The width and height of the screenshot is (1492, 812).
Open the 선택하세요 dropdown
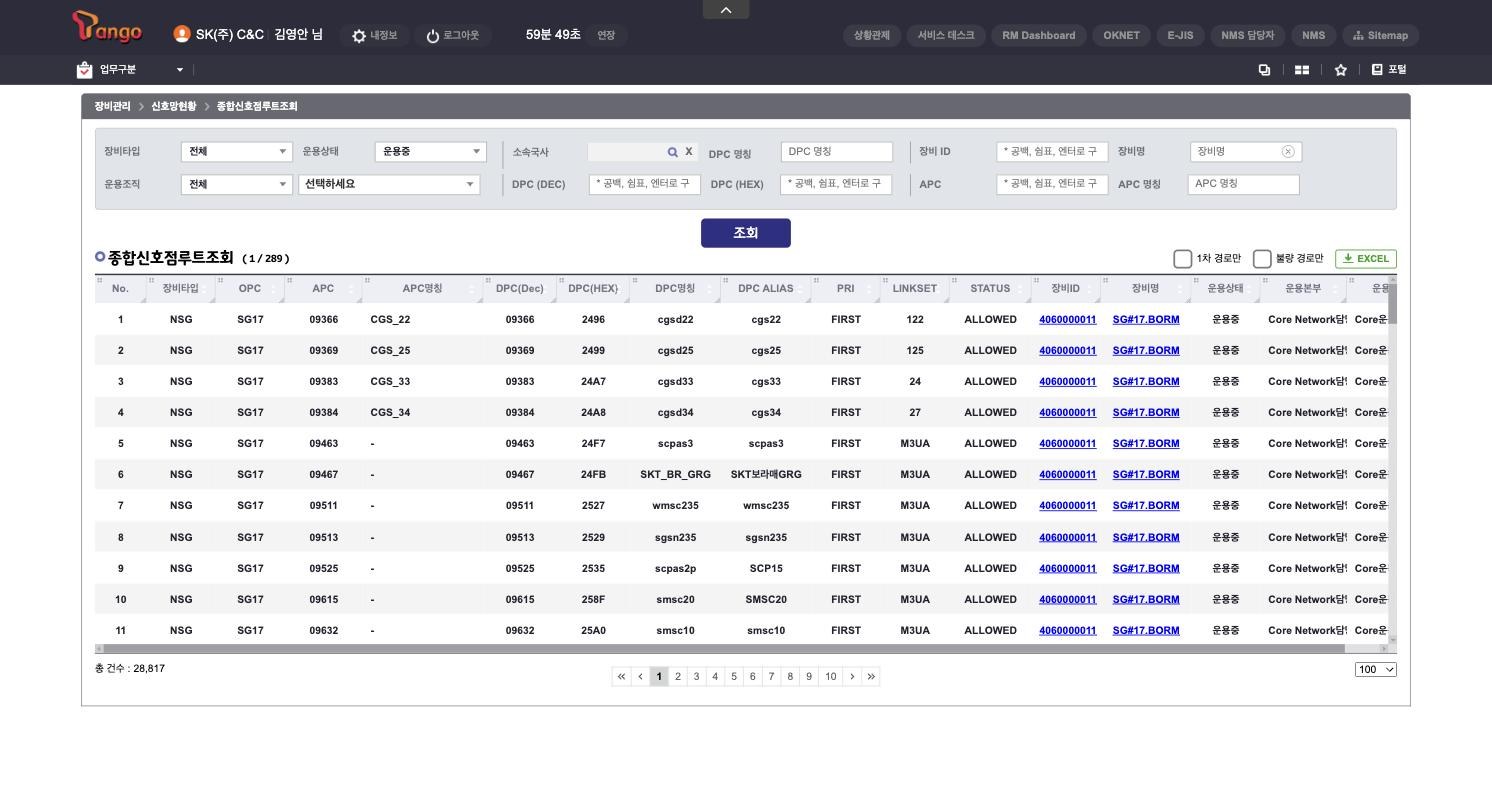[x=389, y=184]
